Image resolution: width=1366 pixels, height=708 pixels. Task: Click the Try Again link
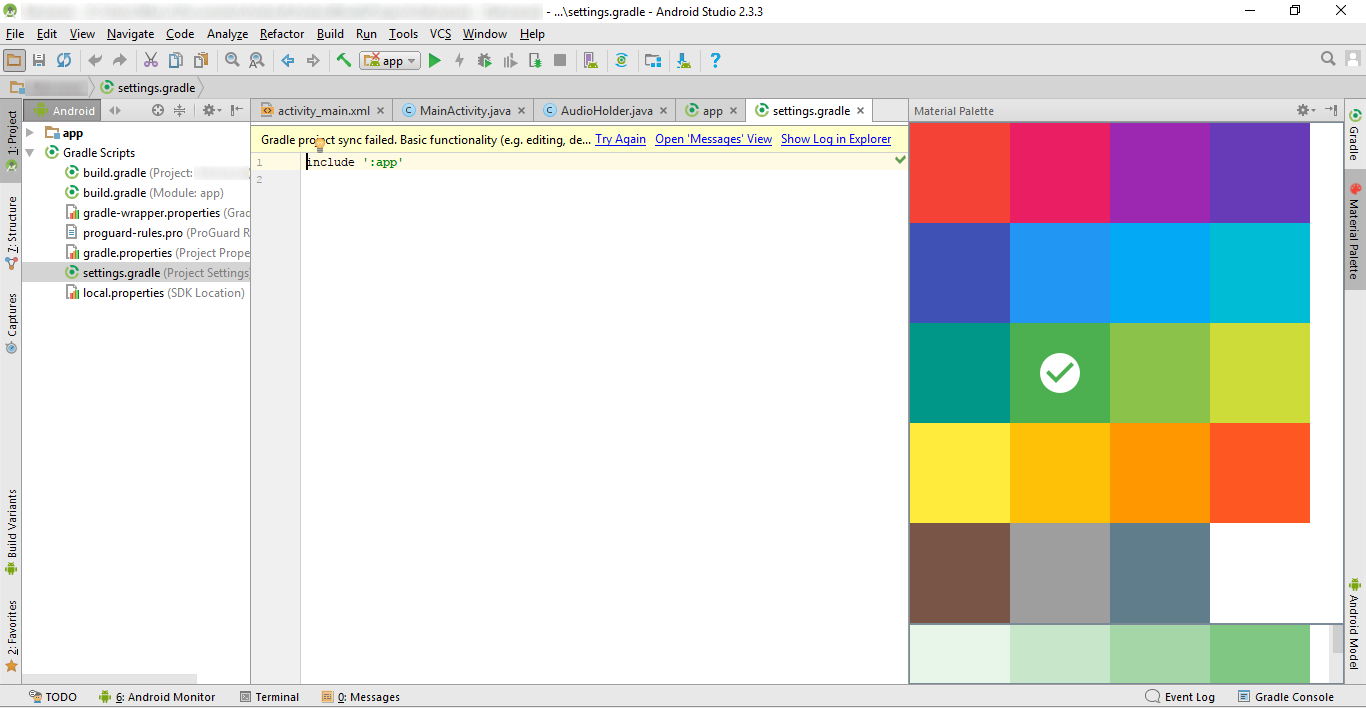point(620,139)
